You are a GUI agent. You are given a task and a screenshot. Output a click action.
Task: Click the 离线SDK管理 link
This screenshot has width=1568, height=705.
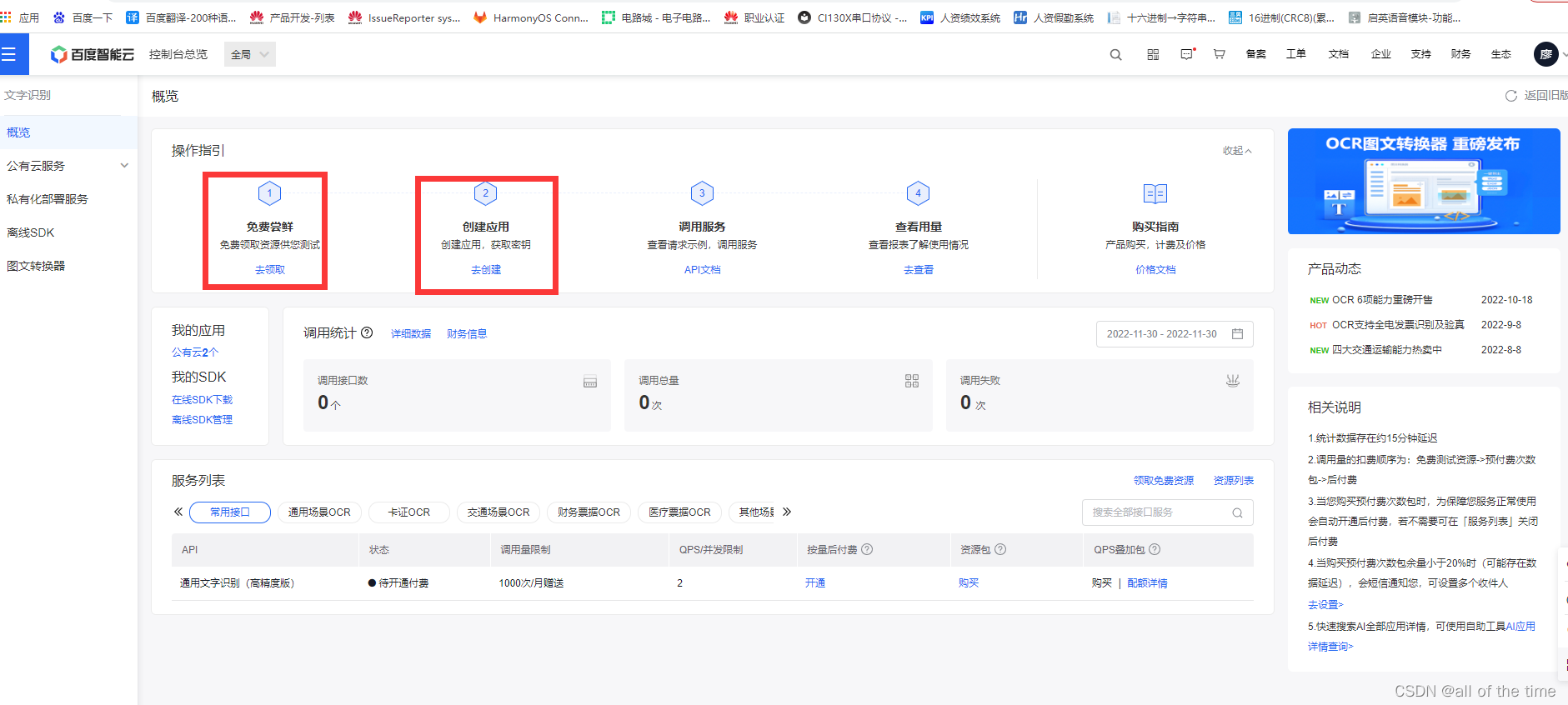click(202, 420)
